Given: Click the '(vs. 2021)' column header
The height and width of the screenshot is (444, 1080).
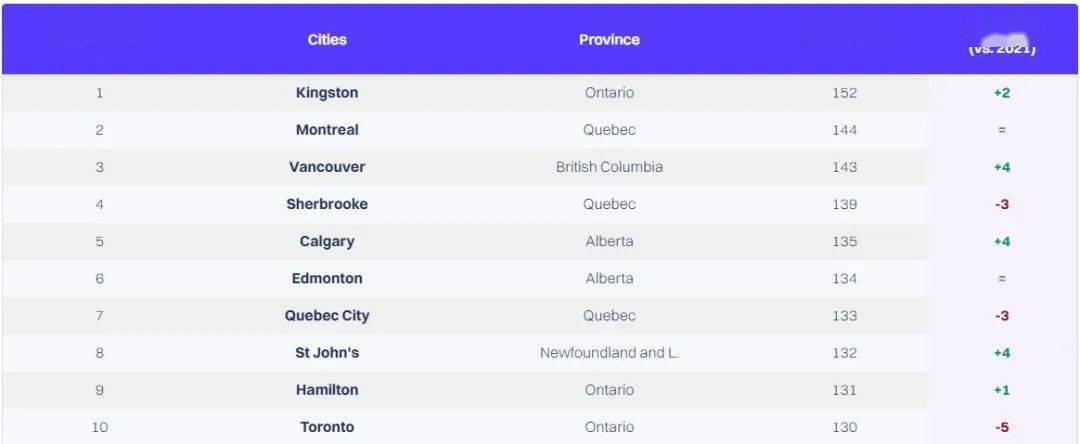Looking at the screenshot, I should (x=1001, y=48).
